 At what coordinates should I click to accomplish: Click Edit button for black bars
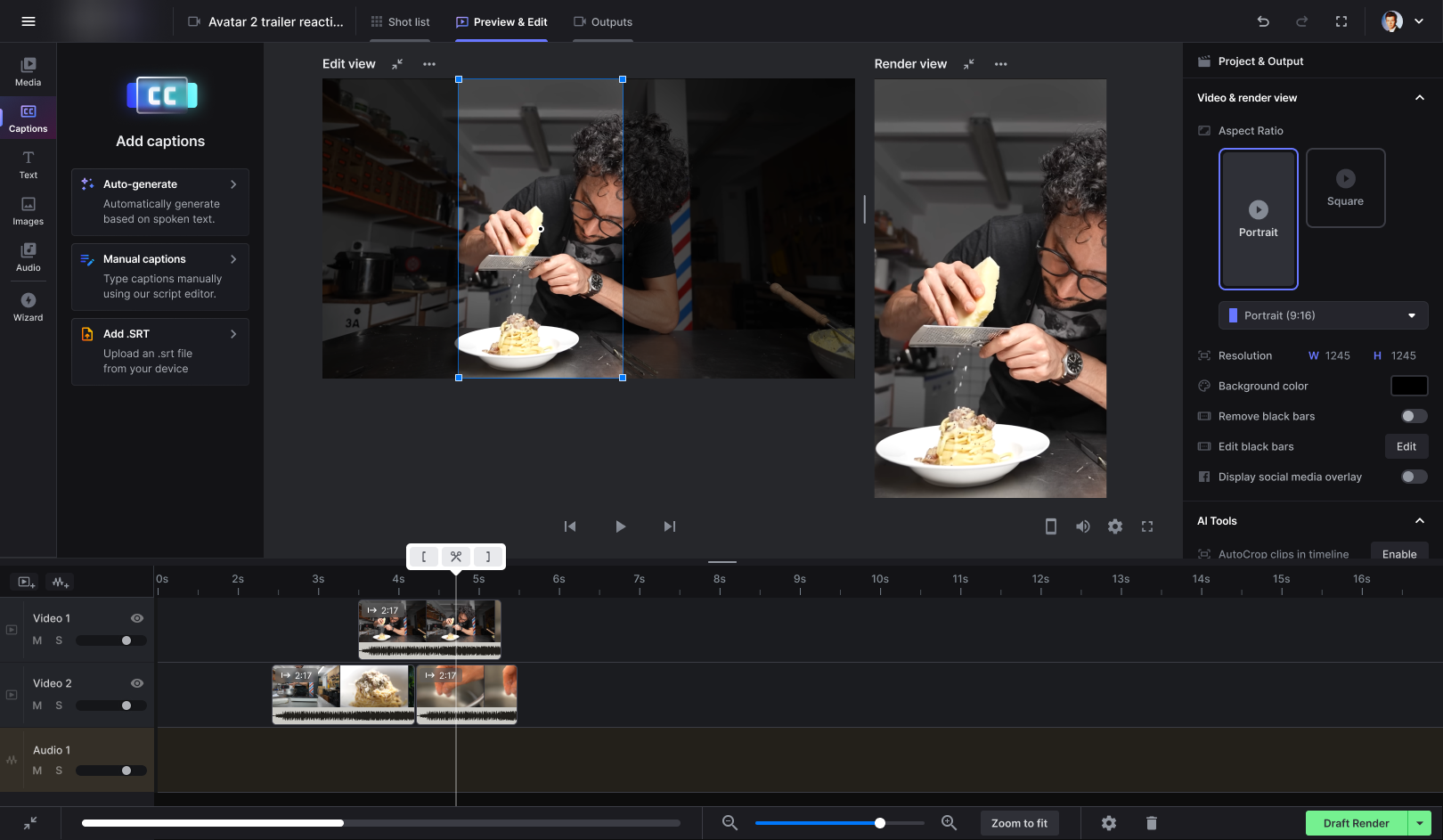click(1406, 446)
